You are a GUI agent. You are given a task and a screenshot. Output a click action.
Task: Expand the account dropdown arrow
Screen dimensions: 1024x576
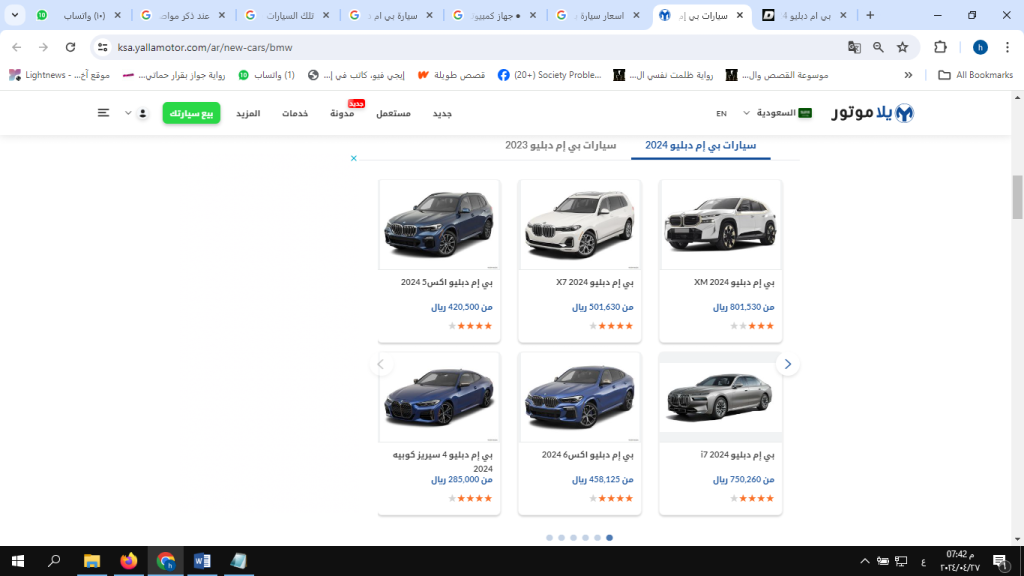tap(128, 113)
